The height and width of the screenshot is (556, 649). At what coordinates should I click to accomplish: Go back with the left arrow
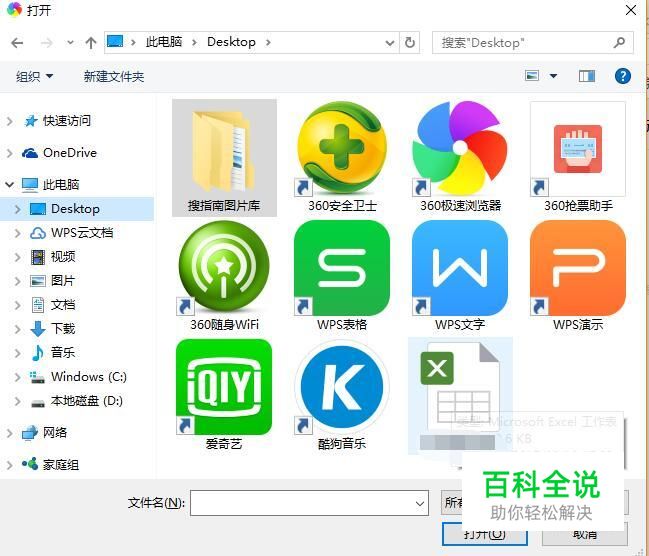click(17, 43)
